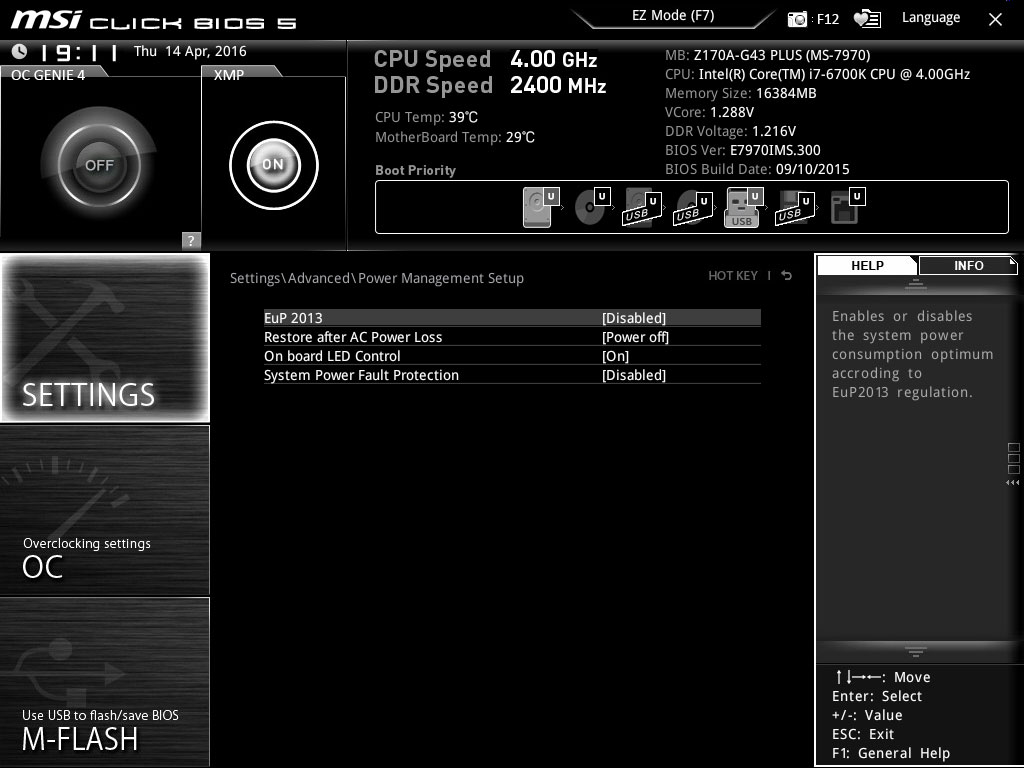
Task: Select the USB key boot device icon
Action: [744, 208]
